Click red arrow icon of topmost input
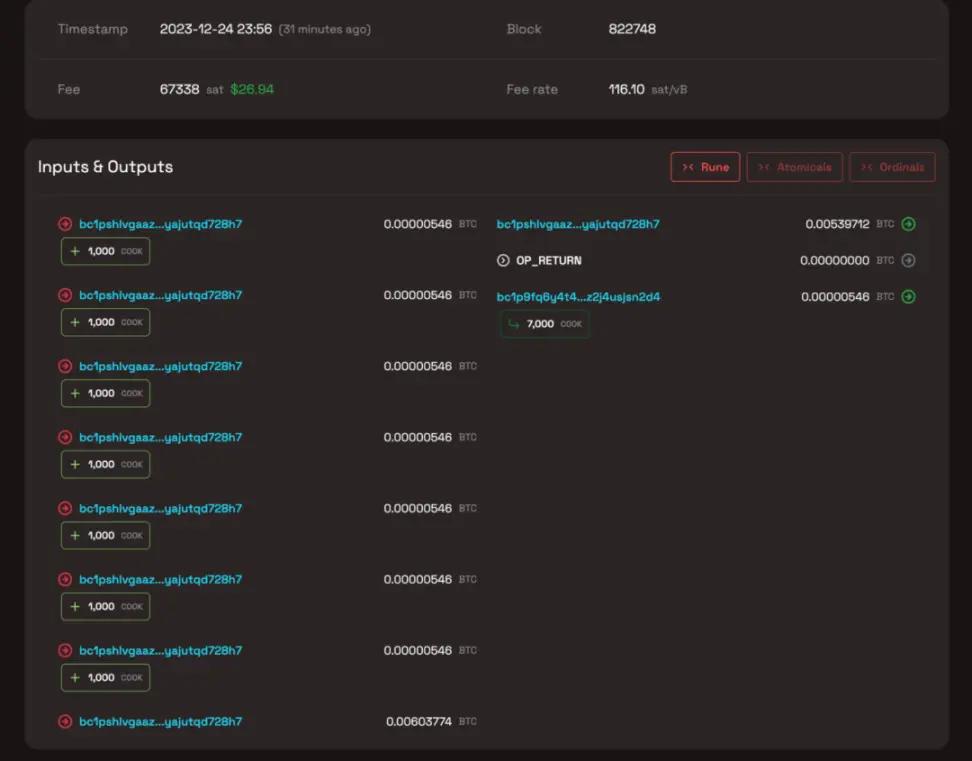The image size is (972, 761). pyautogui.click(x=65, y=224)
